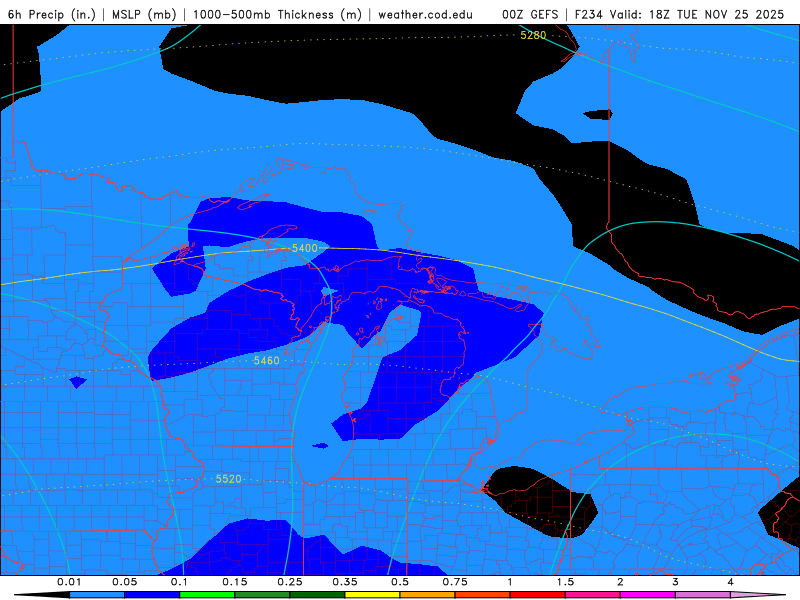Image resolution: width=800 pixels, height=600 pixels.
Task: Click the 0.35 legend value
Action: coord(345,582)
